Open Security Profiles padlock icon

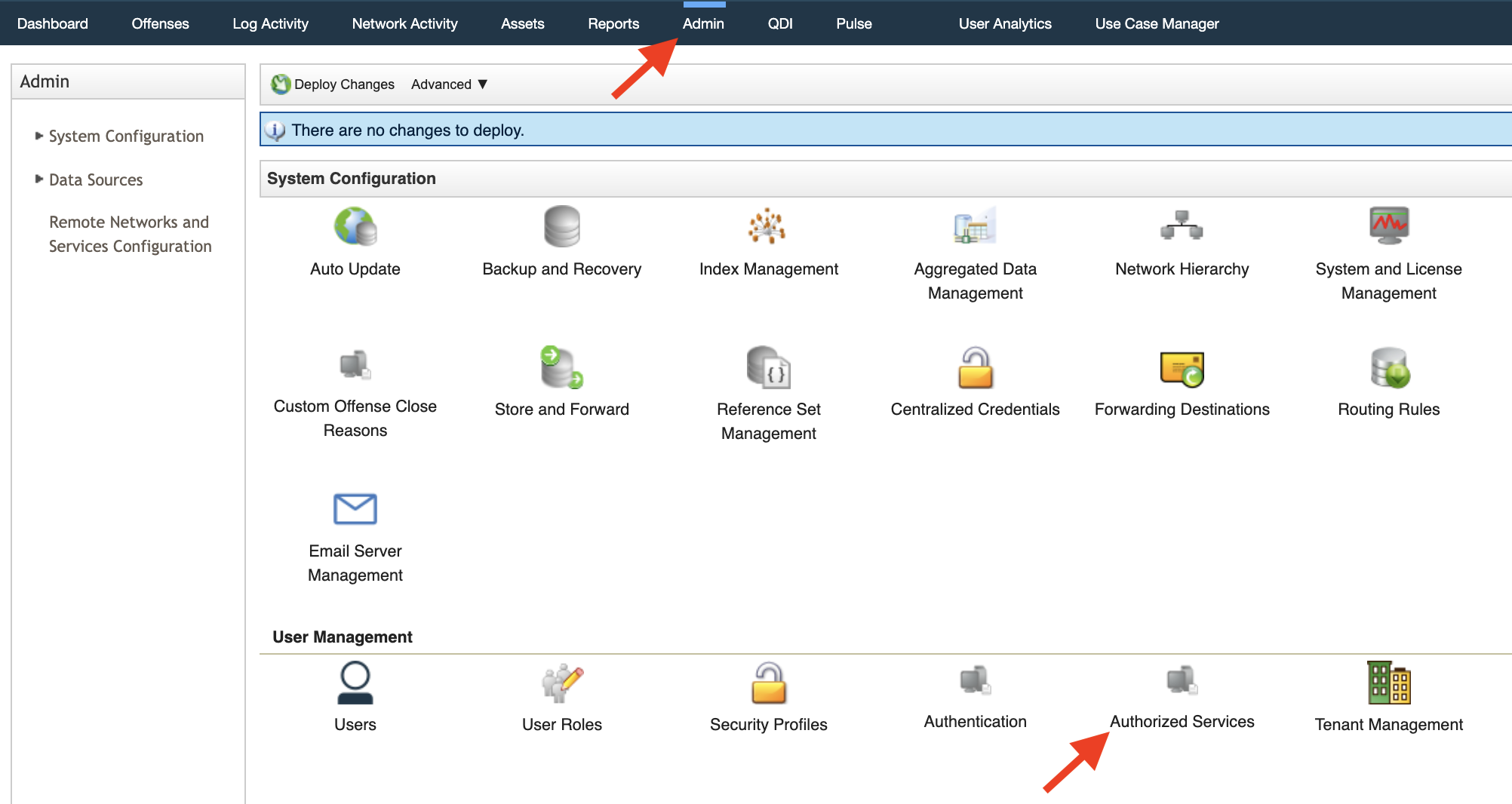769,683
